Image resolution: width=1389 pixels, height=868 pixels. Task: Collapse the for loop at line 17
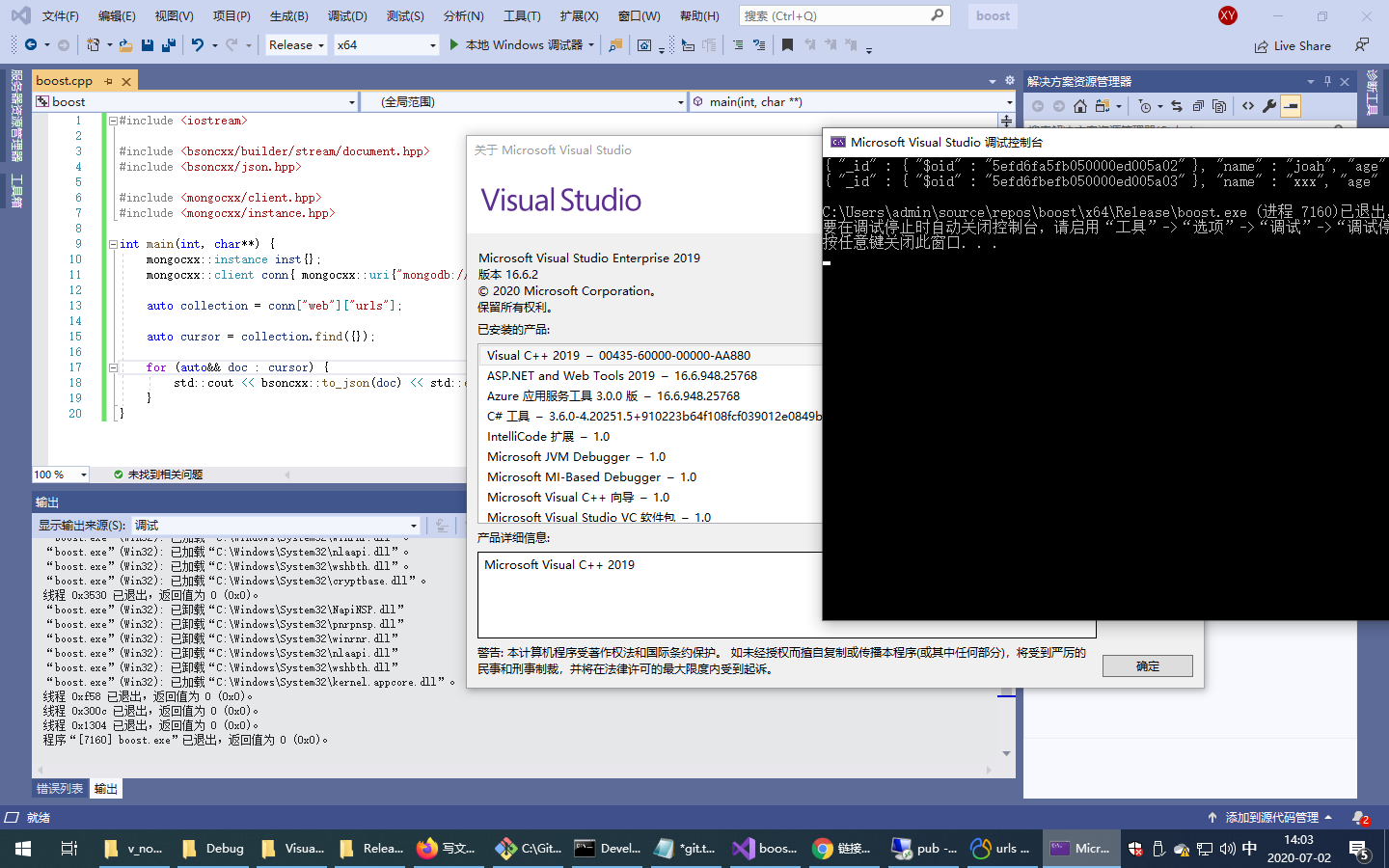pyautogui.click(x=113, y=367)
